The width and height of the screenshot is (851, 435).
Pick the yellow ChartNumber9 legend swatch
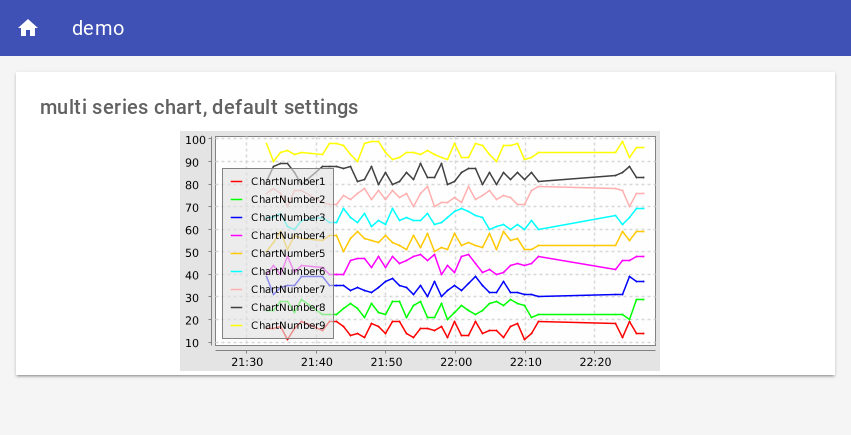pyautogui.click(x=236, y=325)
